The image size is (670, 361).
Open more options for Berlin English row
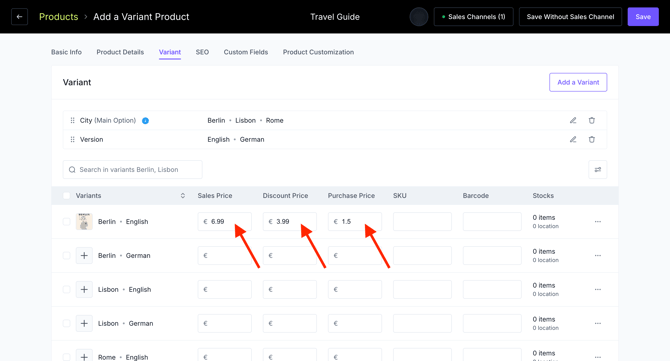(x=598, y=222)
